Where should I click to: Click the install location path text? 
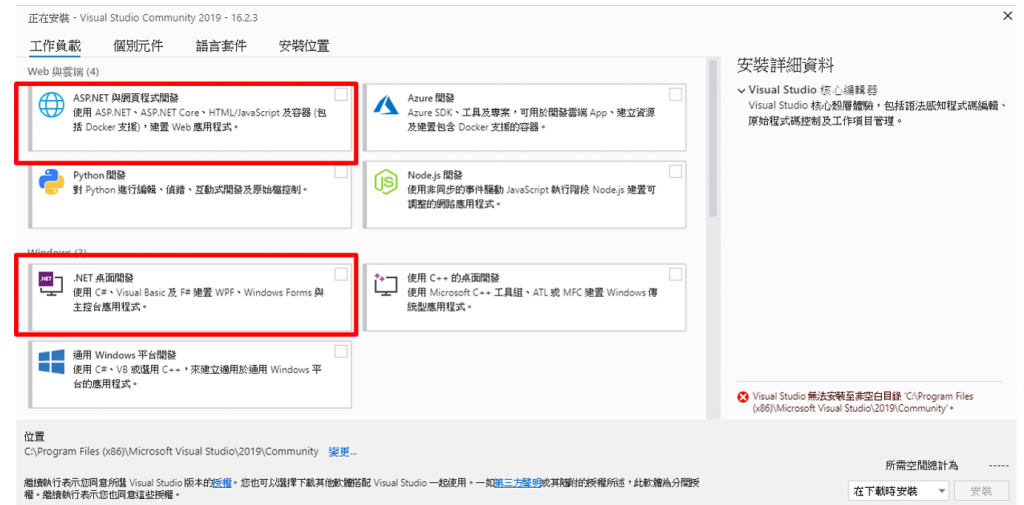click(172, 451)
